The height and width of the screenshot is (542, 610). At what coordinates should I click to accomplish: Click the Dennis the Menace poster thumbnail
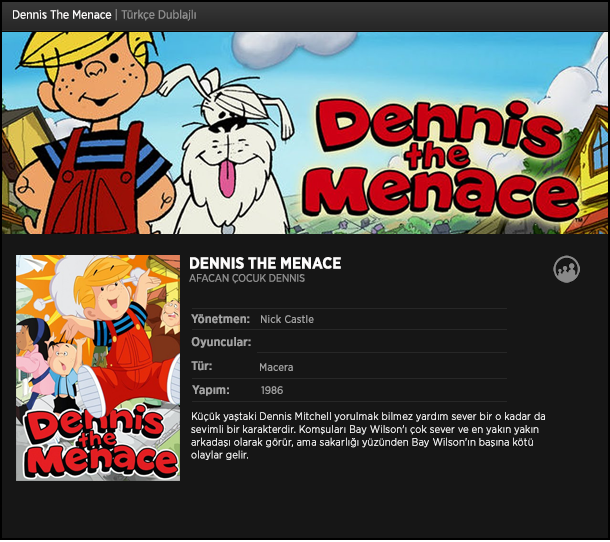click(x=98, y=368)
